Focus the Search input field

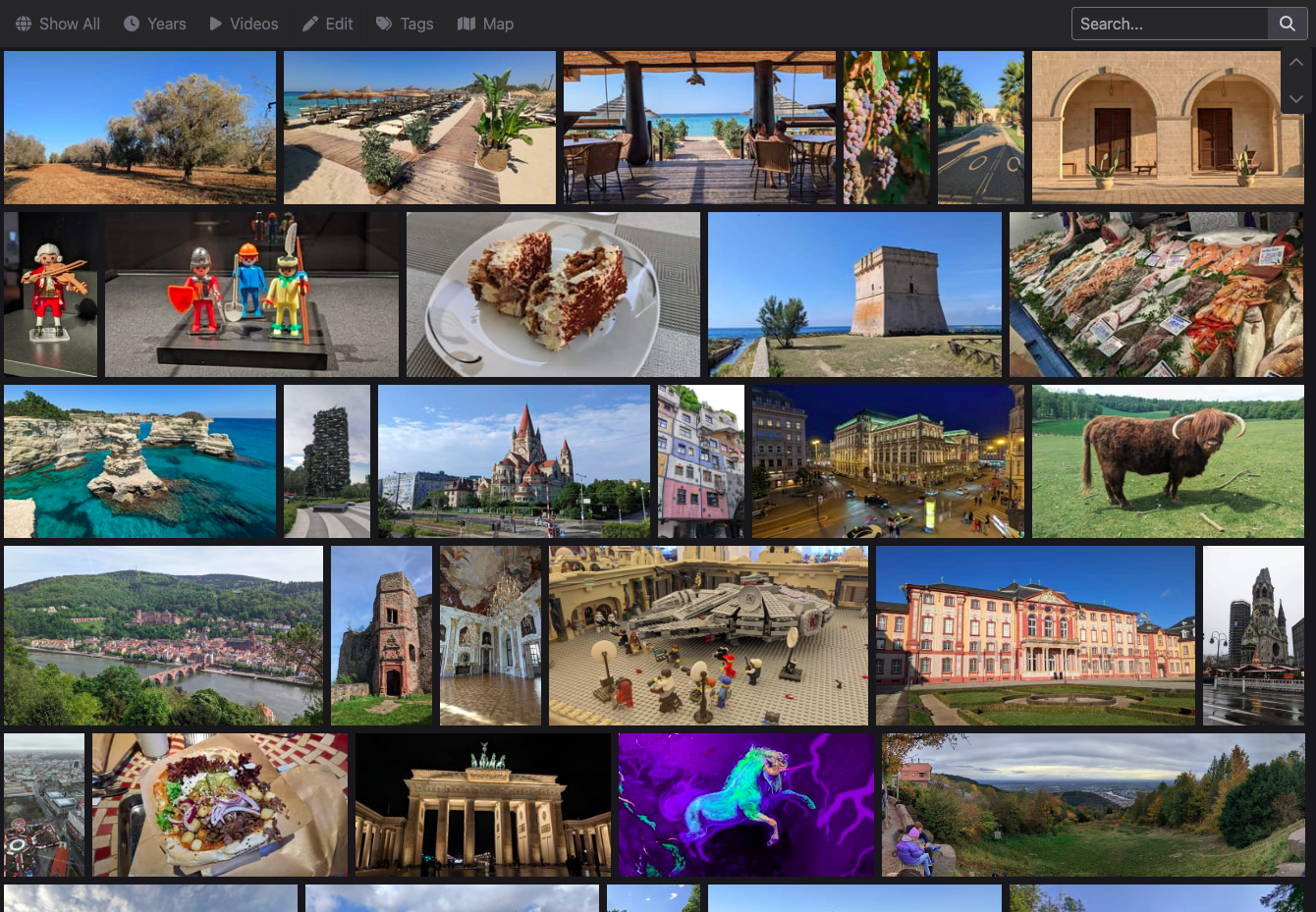coord(1170,24)
